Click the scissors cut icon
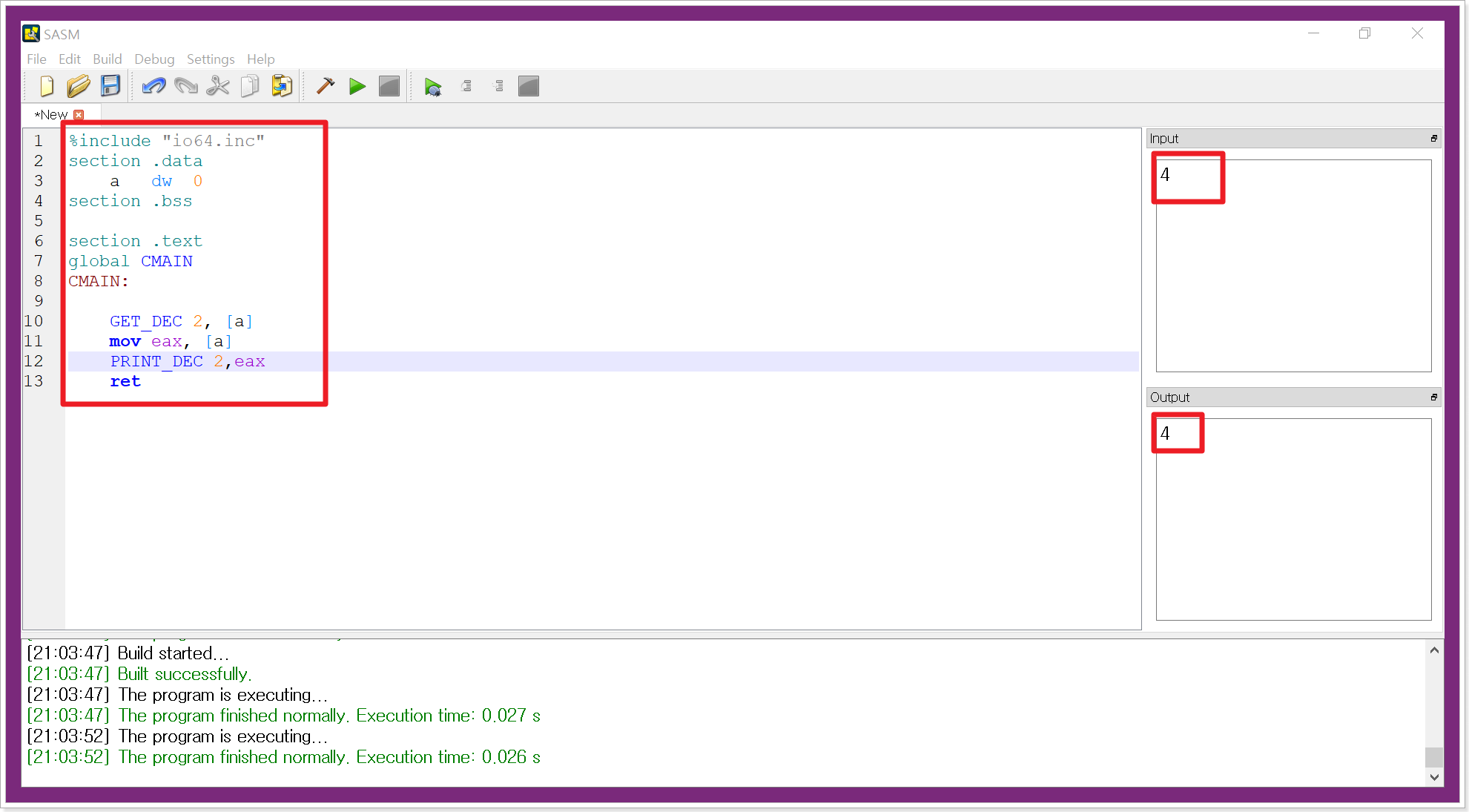Screen dimensions: 1469x812 (218, 87)
